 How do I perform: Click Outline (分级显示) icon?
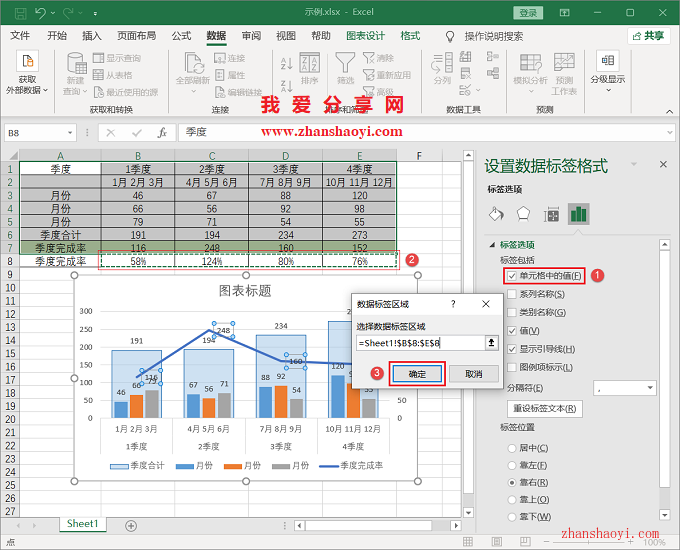point(608,61)
